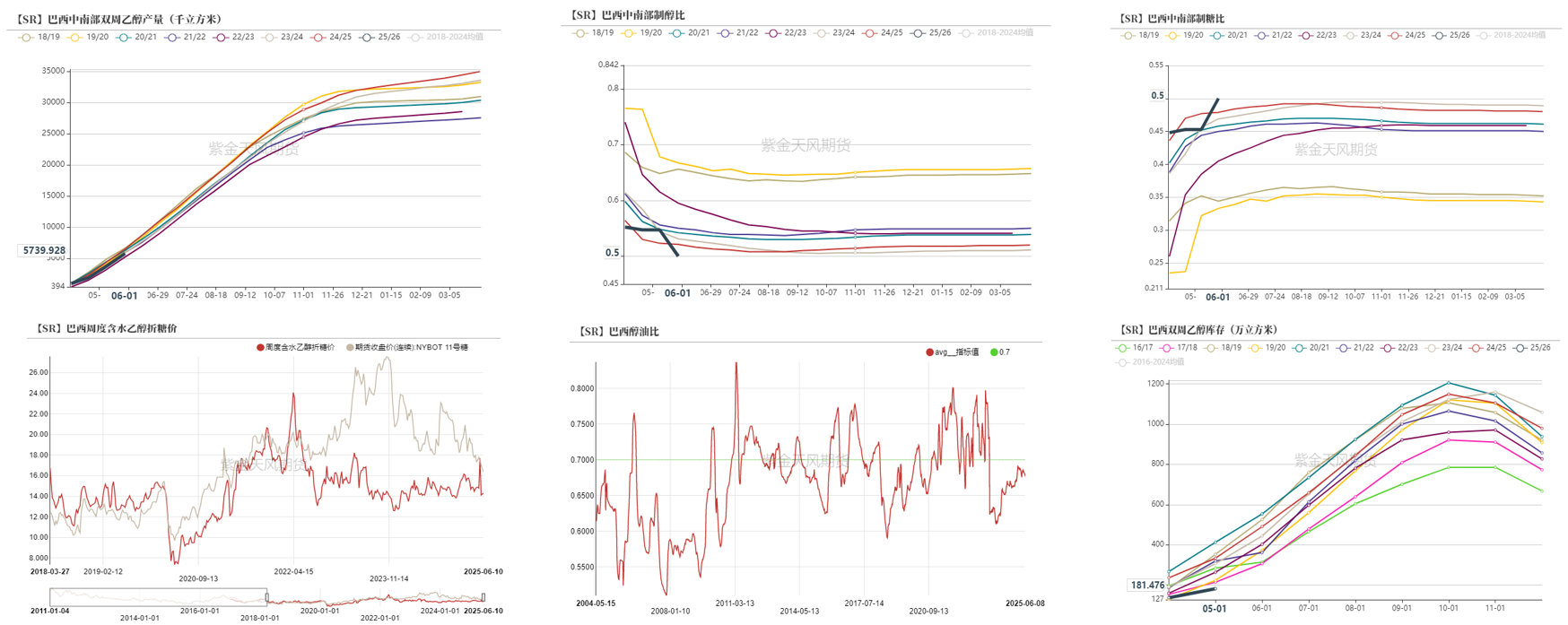Click the 巴西醇油比 chart title
1568x625 pixels.
click(619, 332)
